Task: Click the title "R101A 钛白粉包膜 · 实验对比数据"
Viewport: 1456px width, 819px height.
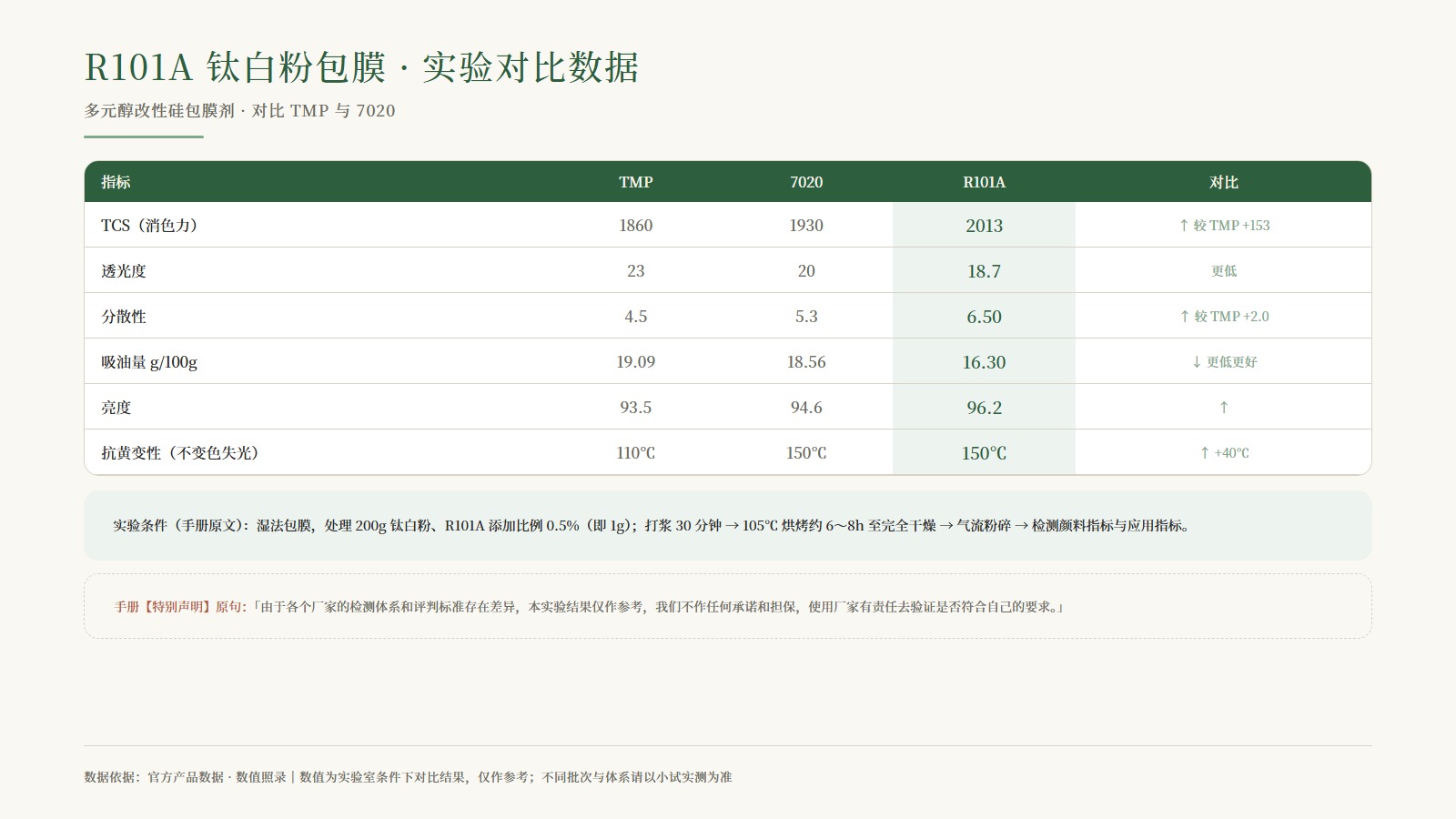Action: tap(361, 67)
